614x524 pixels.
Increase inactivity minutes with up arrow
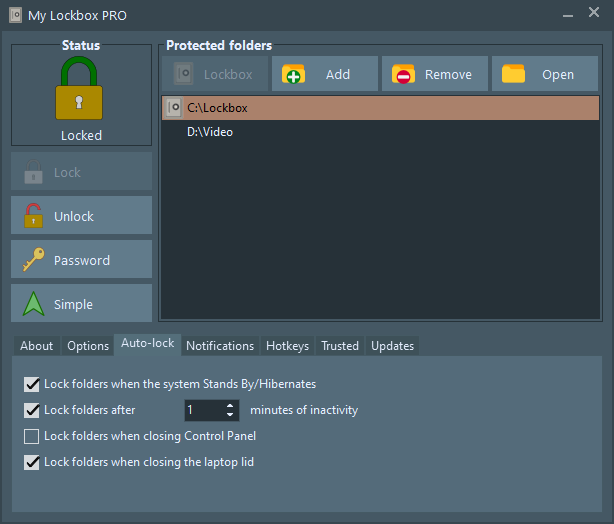[x=230, y=406]
